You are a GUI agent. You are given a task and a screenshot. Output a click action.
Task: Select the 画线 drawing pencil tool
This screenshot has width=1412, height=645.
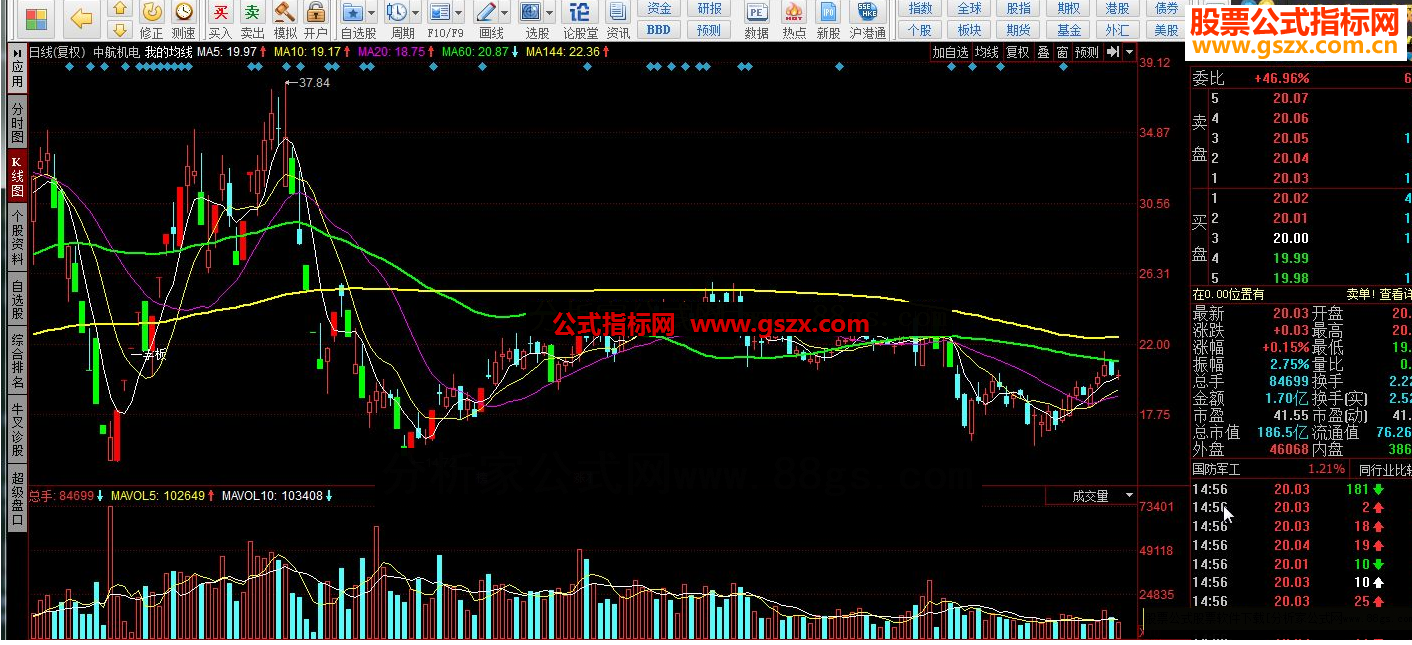tap(486, 12)
